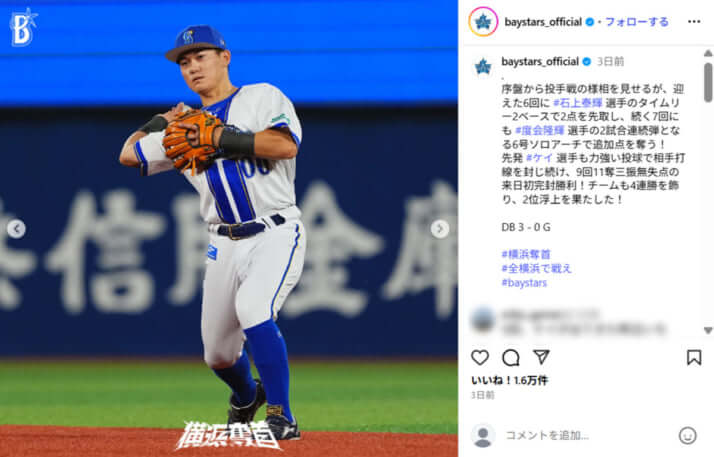Click the comment input field

pyautogui.click(x=587, y=436)
